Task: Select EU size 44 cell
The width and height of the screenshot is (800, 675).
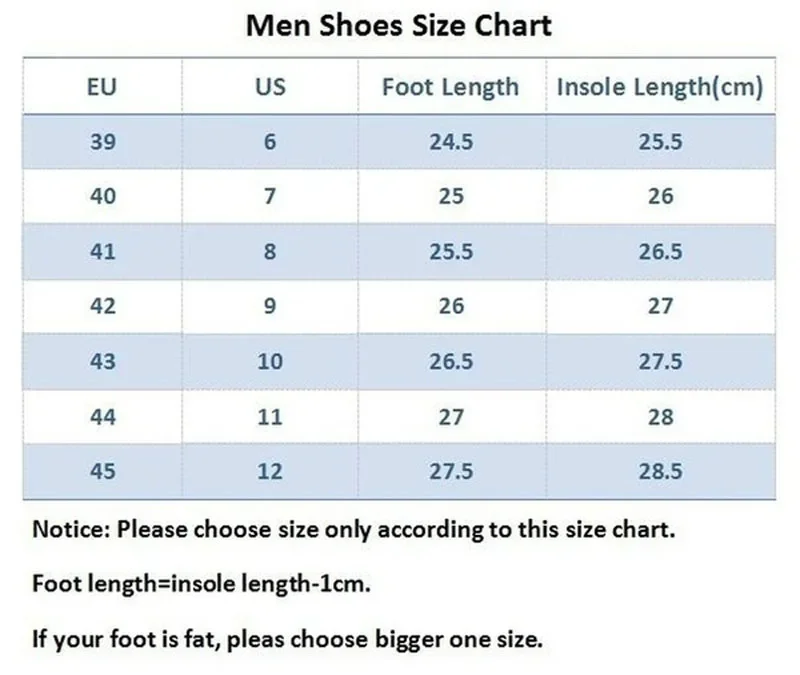Action: [103, 416]
